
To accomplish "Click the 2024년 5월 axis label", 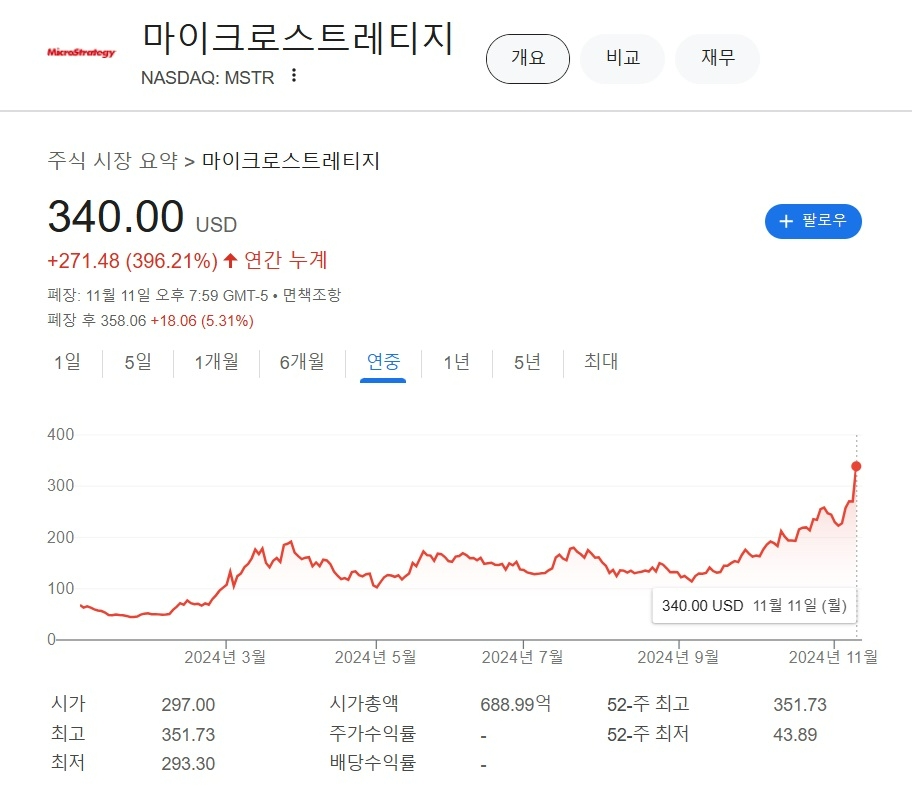I will (x=375, y=658).
